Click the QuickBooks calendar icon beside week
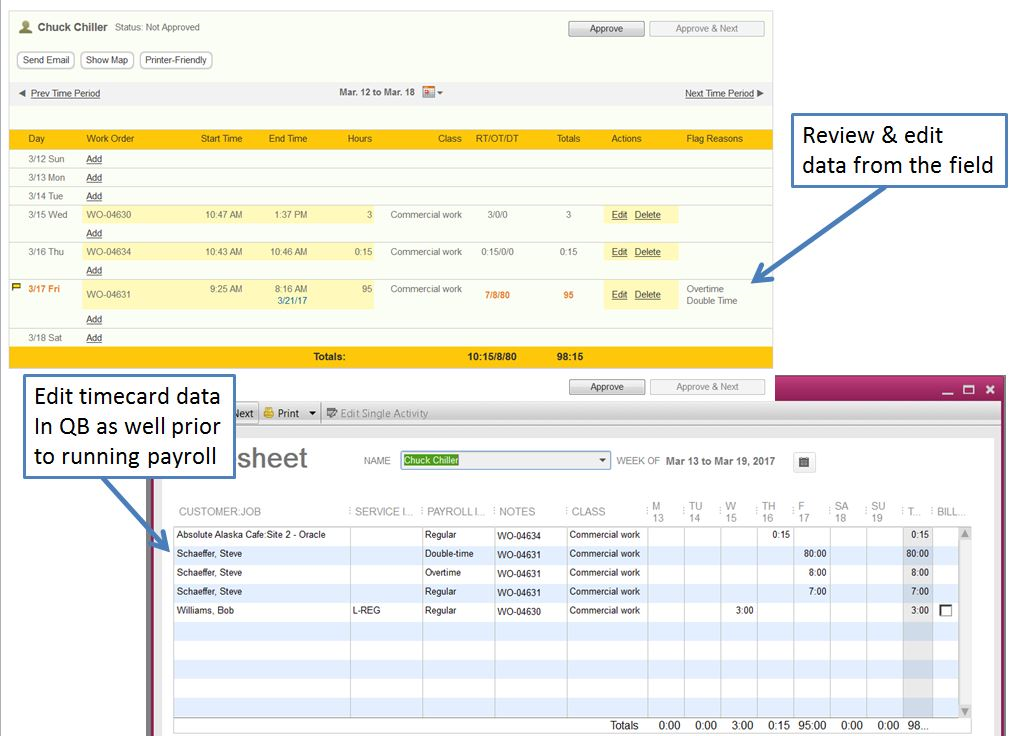The height and width of the screenshot is (736, 1009). [x=805, y=461]
